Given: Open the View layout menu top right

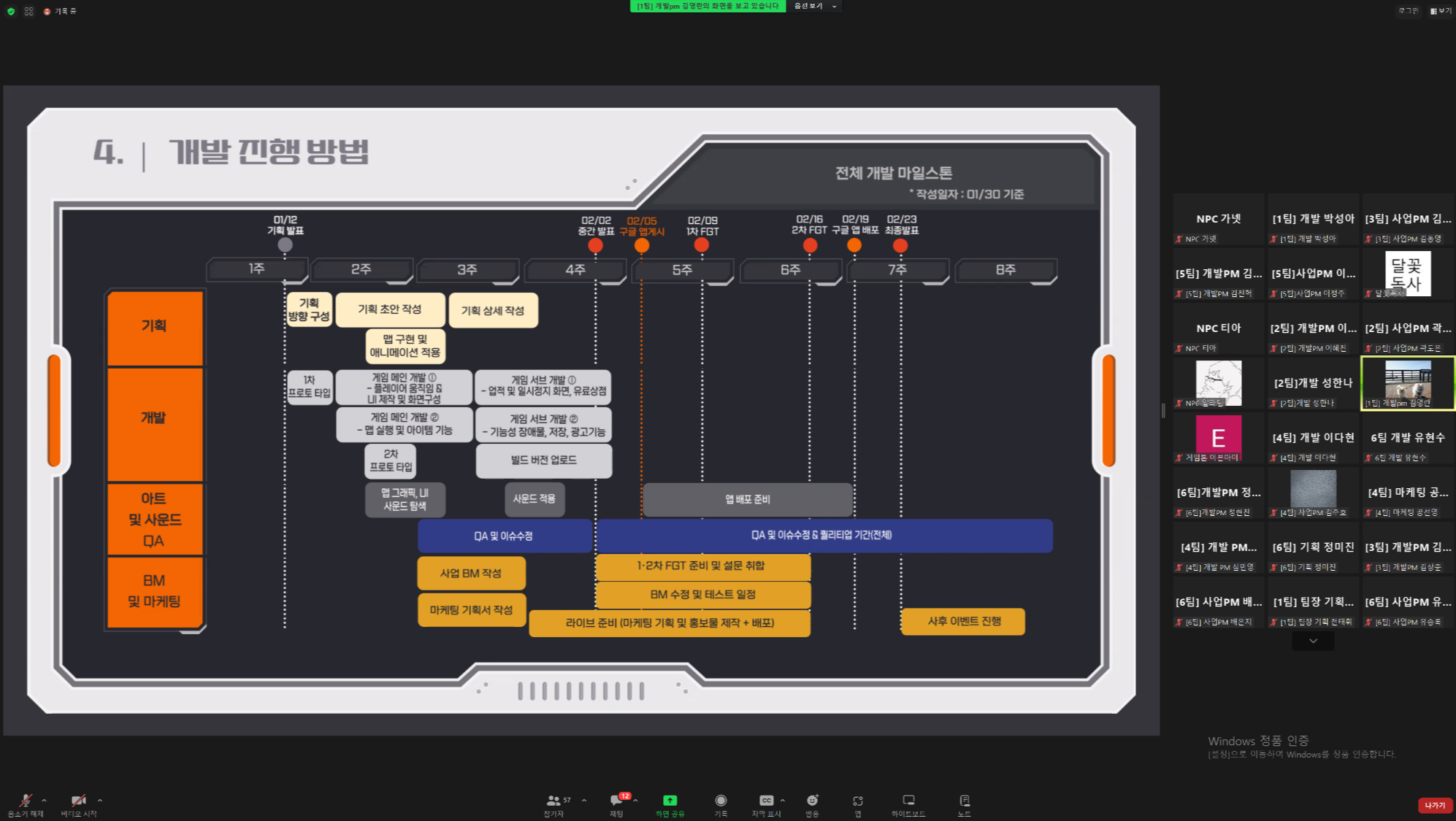Looking at the screenshot, I should pos(1441,11).
